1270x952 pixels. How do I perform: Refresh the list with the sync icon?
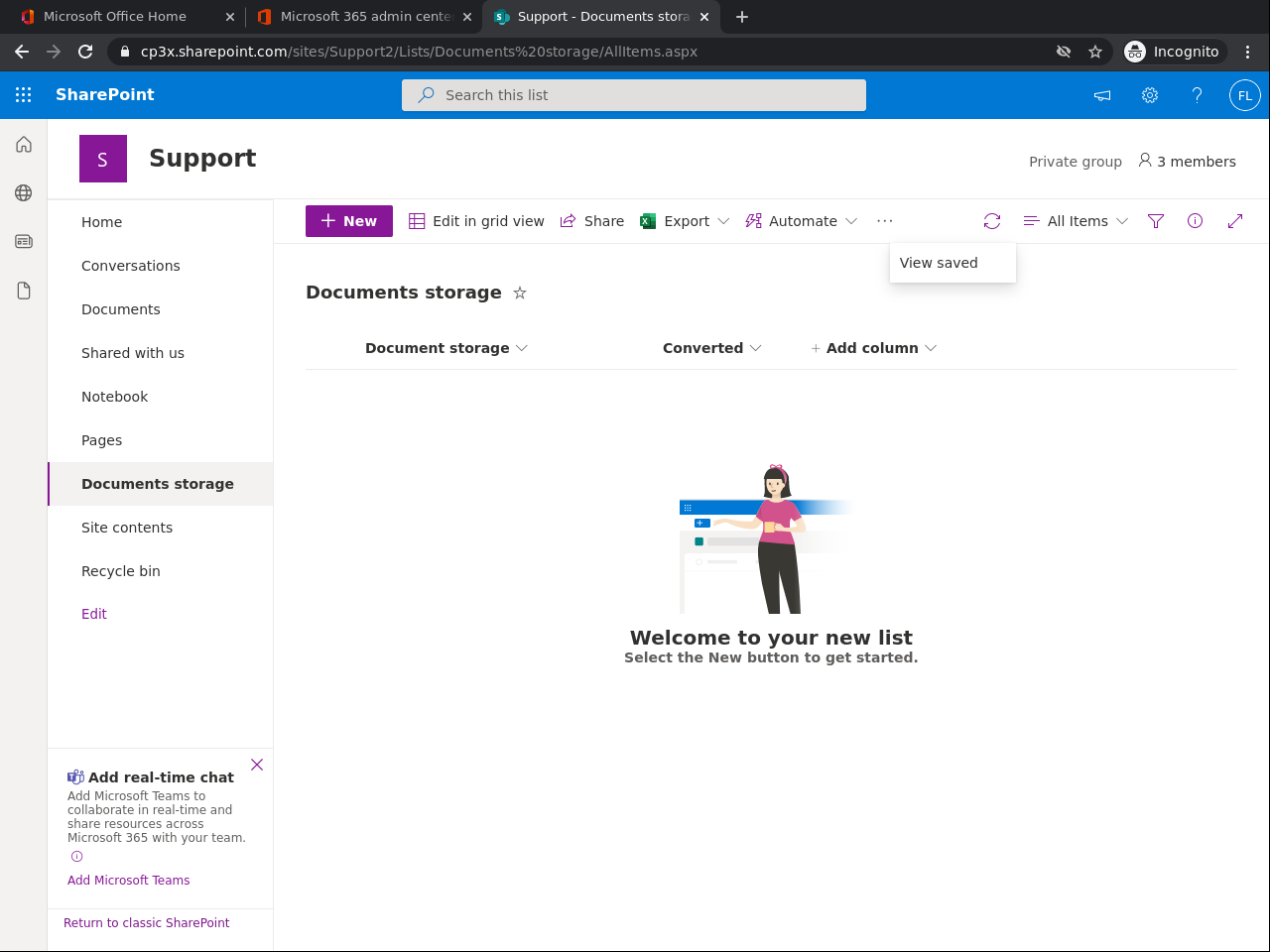(x=992, y=221)
